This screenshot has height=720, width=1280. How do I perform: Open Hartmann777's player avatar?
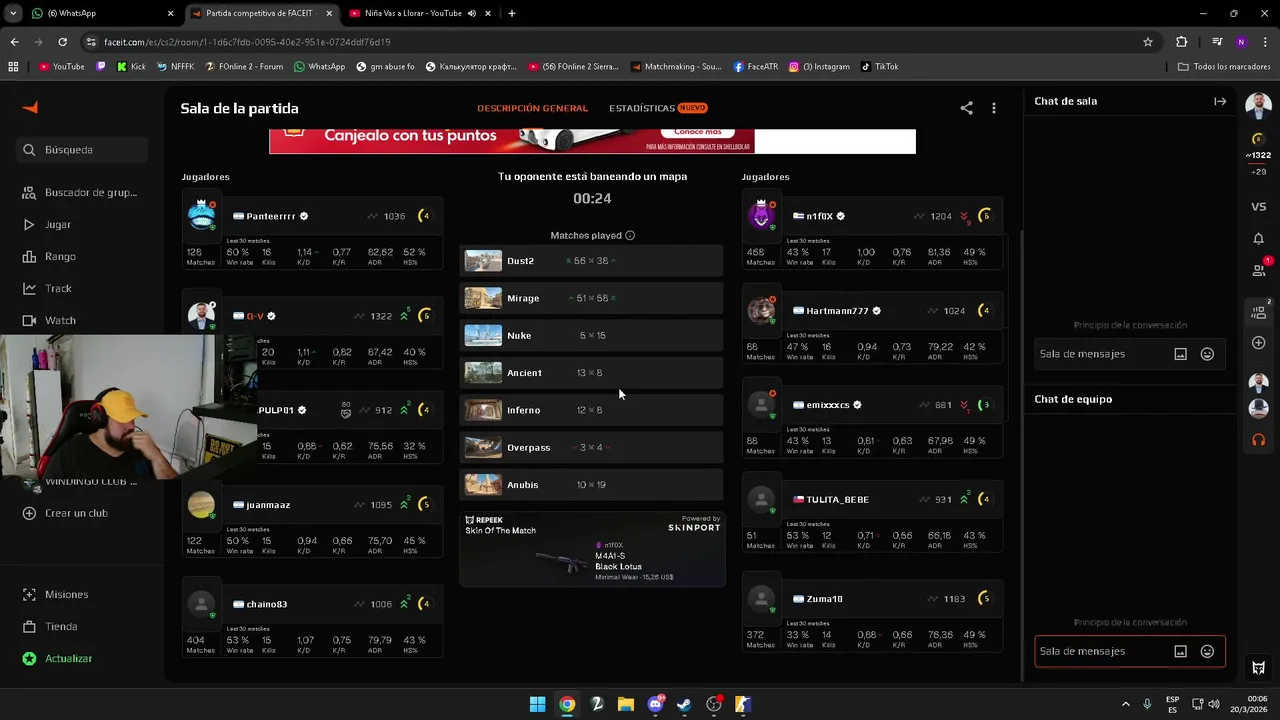tap(762, 310)
